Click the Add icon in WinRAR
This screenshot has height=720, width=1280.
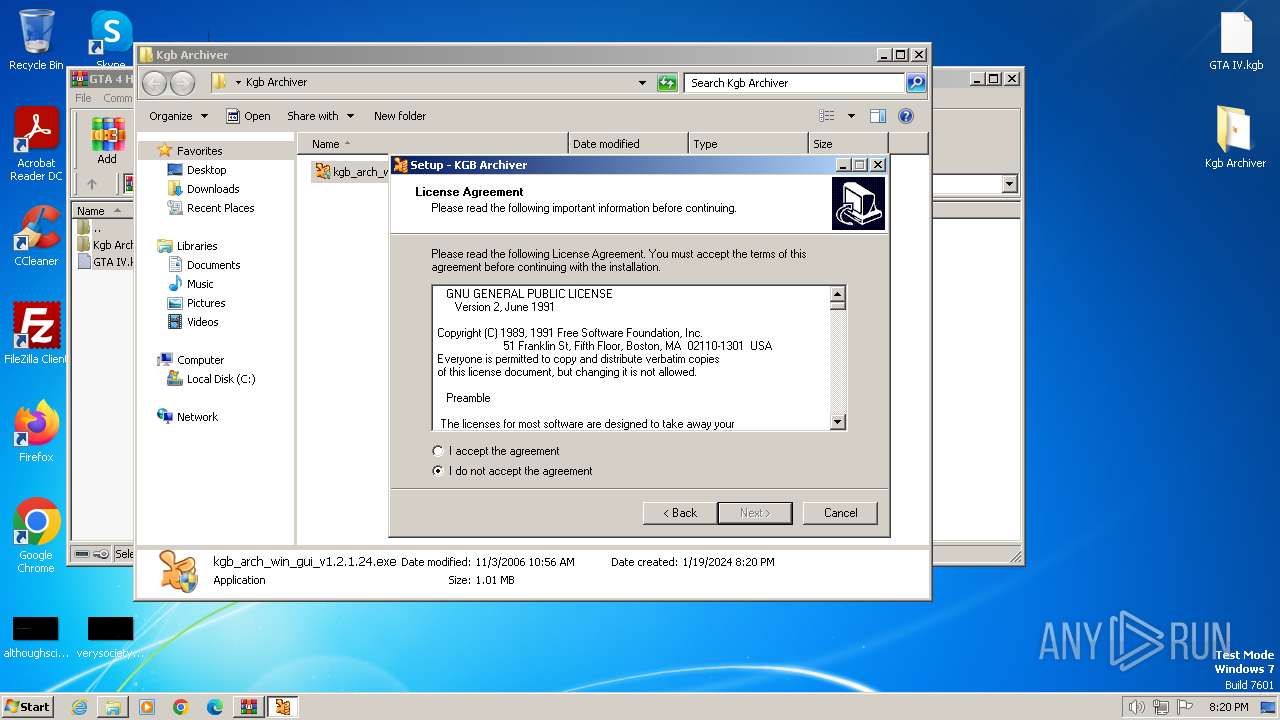click(x=107, y=140)
